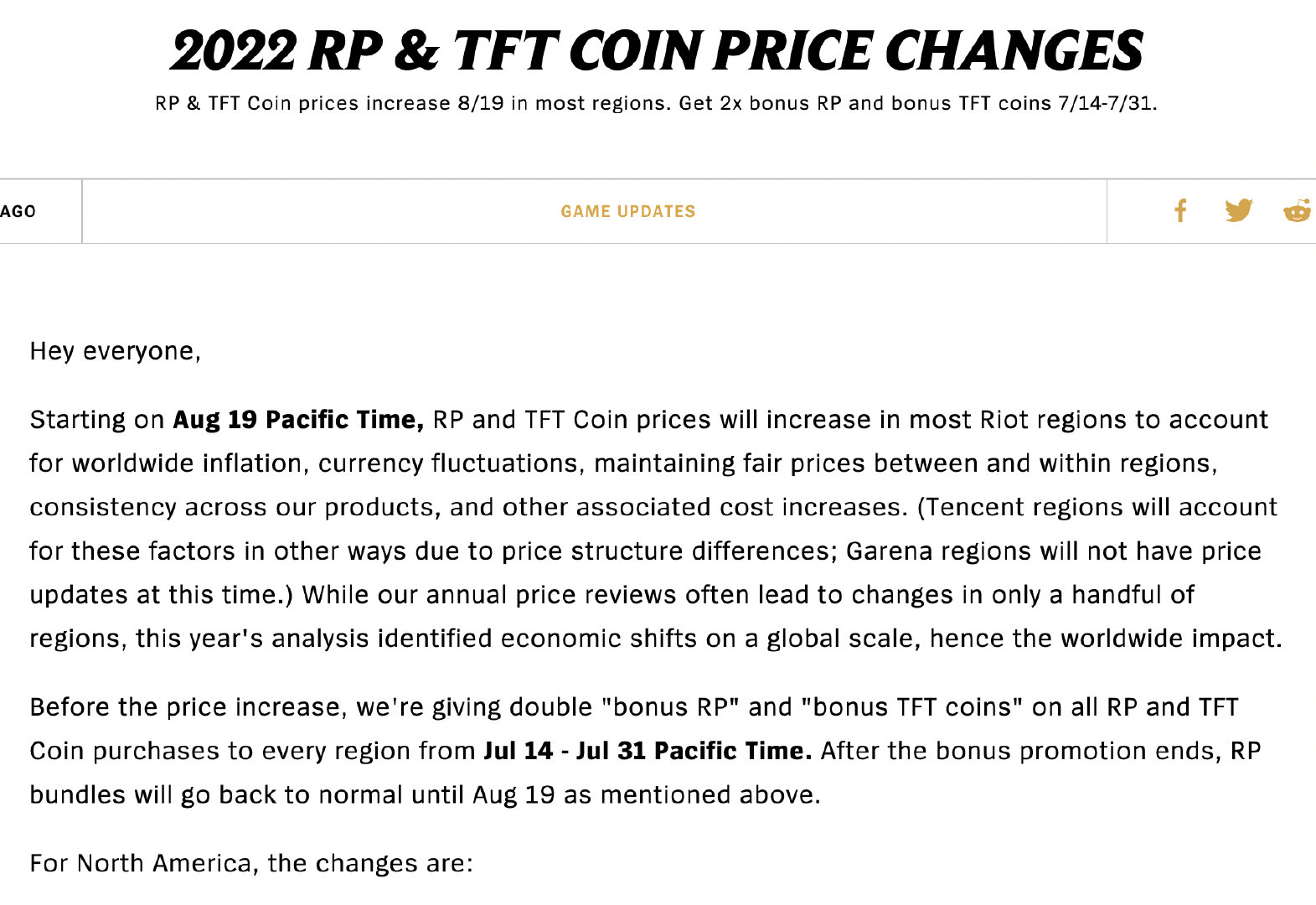This screenshot has height=905, width=1316.
Task: Click the "For North America, the changes are:" line
Action: coord(251,863)
